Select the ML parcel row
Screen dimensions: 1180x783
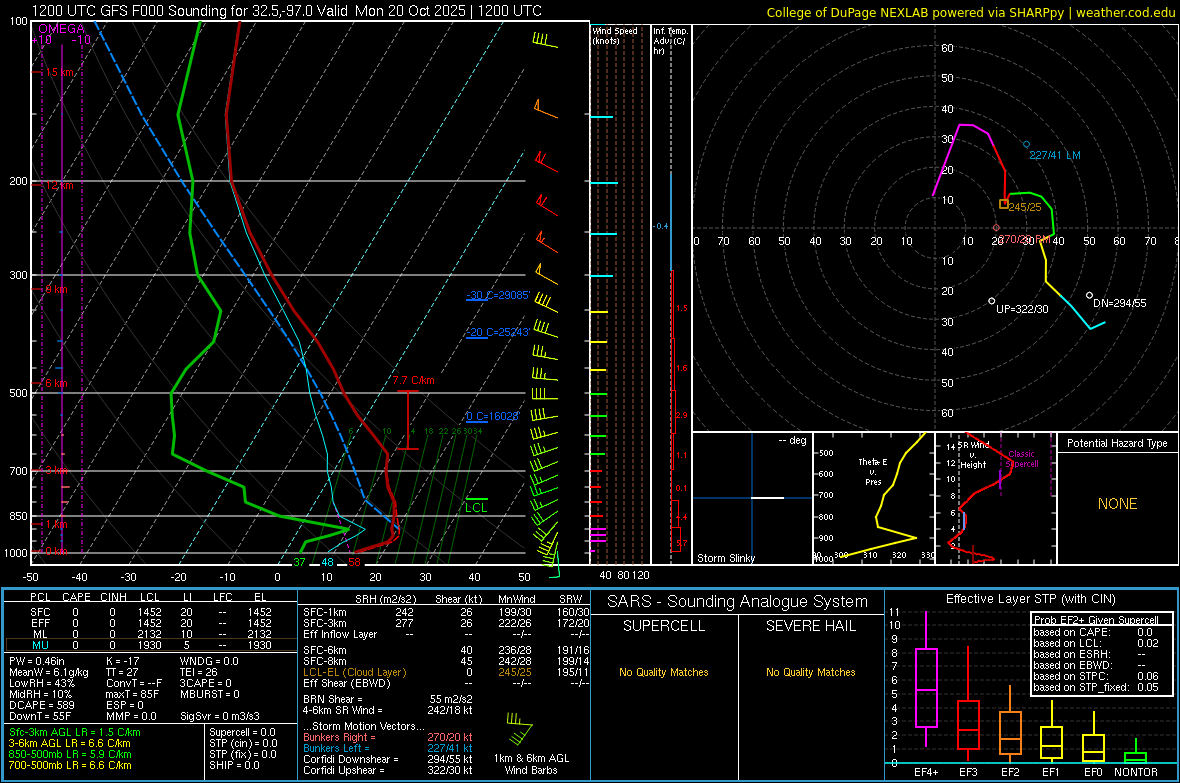pos(151,634)
